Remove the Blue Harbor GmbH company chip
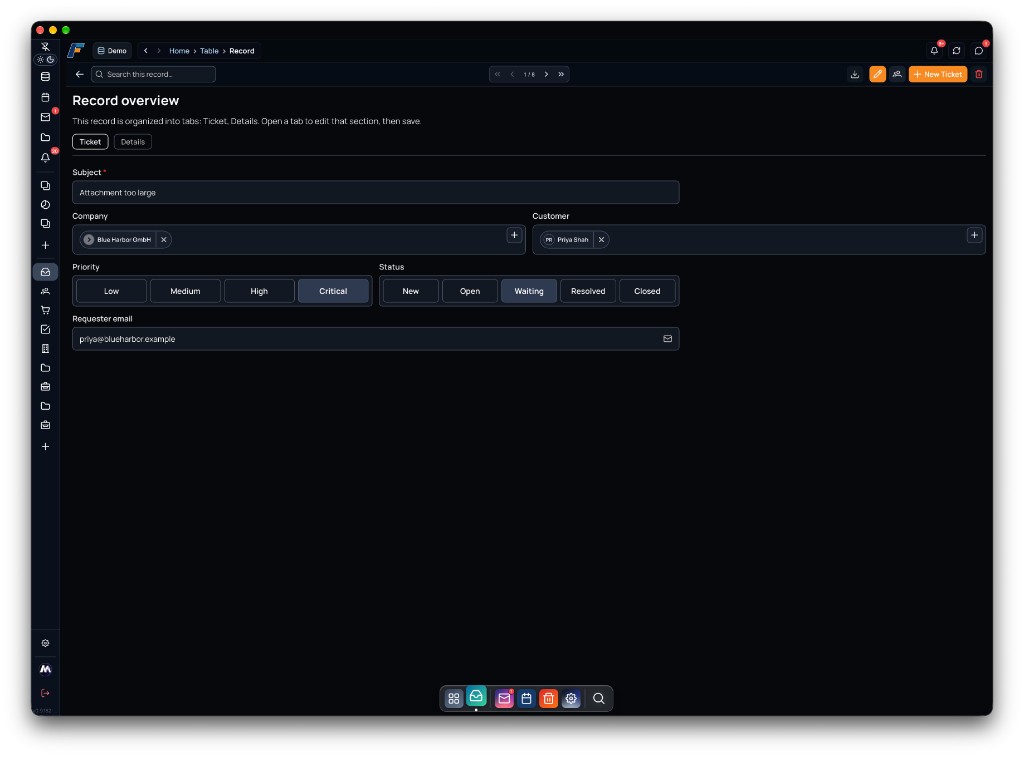This screenshot has height=757, width=1024. (x=164, y=240)
